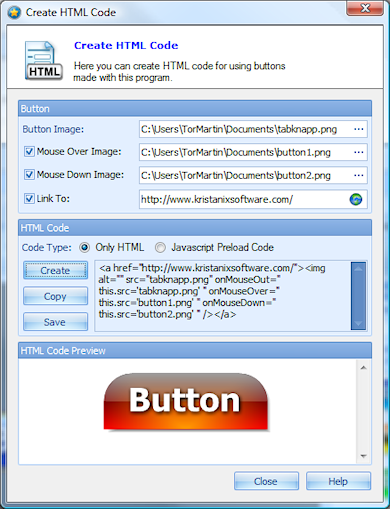Click the HTML document icon in header
The width and height of the screenshot is (390, 509).
pyautogui.click(x=44, y=61)
